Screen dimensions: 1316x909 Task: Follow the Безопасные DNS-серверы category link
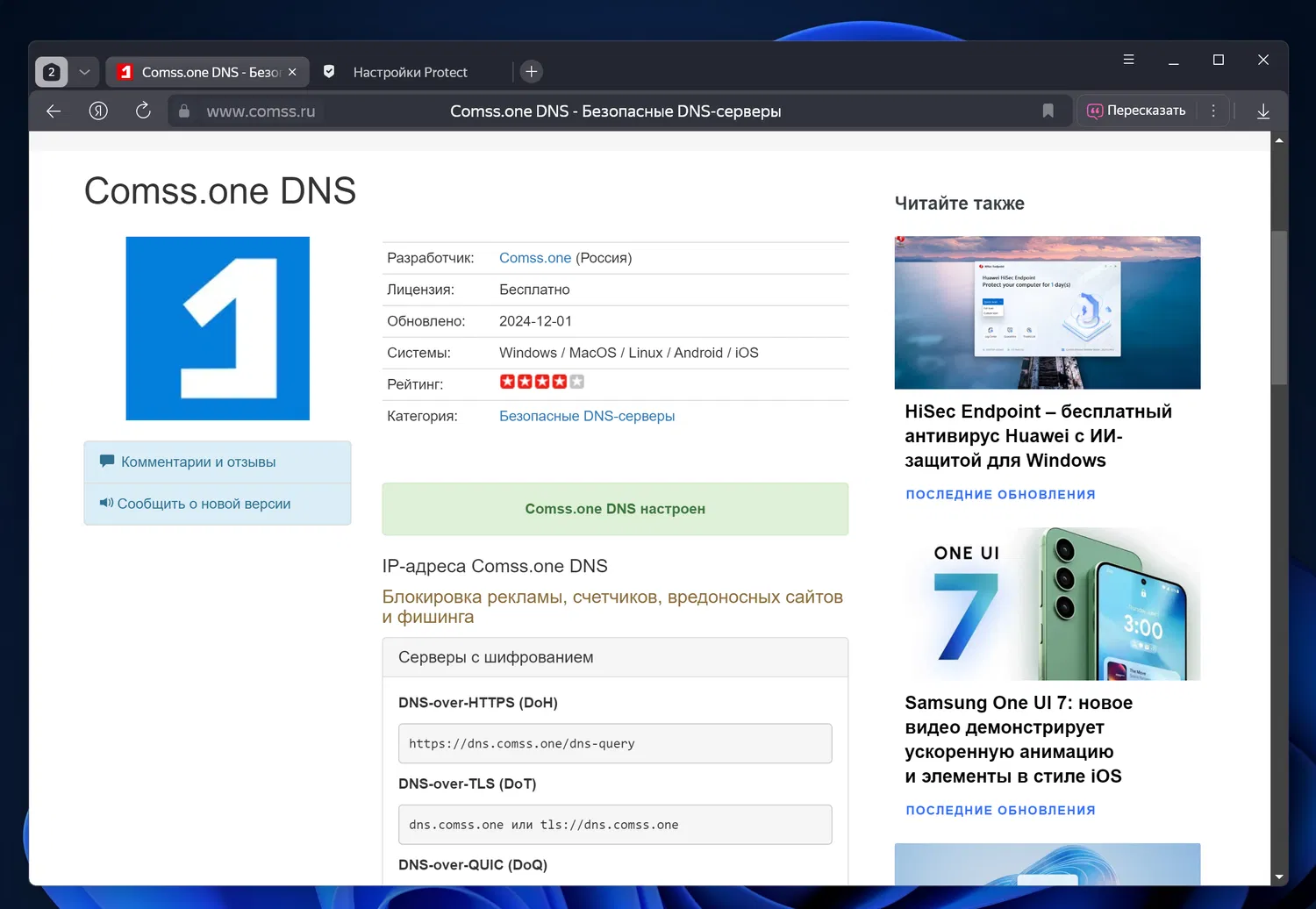click(x=586, y=416)
